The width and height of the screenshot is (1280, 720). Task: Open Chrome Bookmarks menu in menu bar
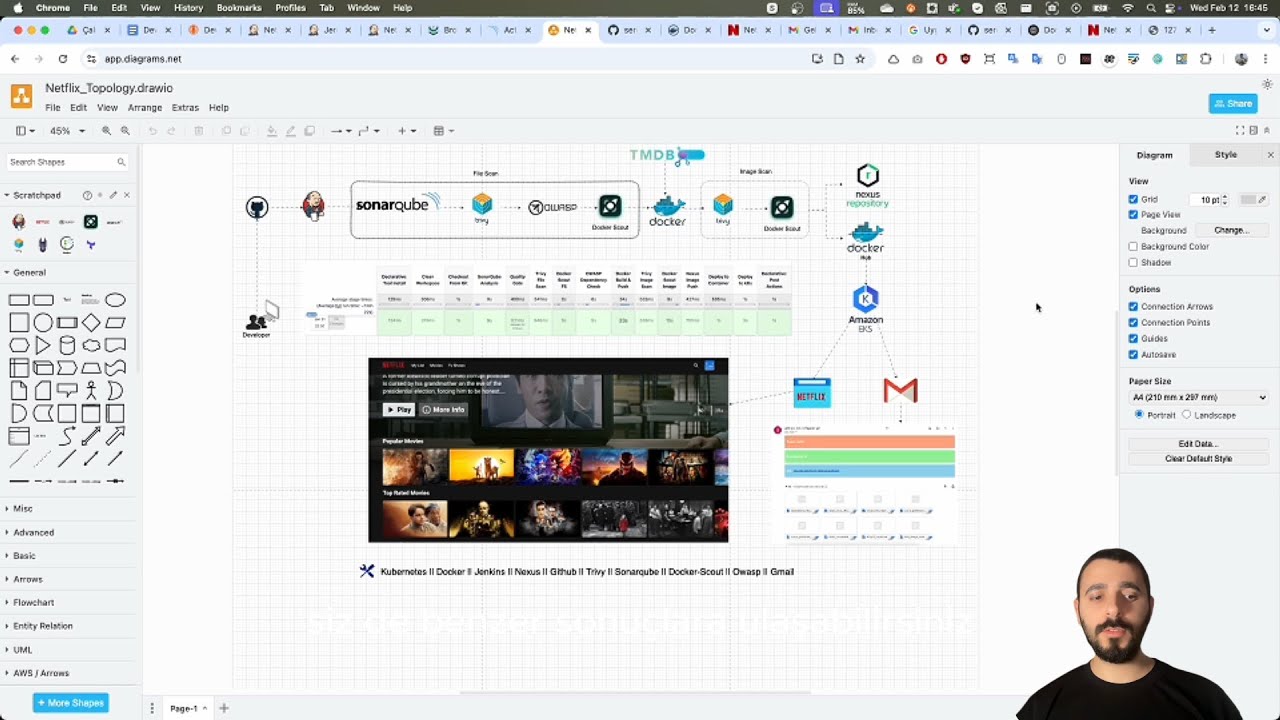click(239, 8)
